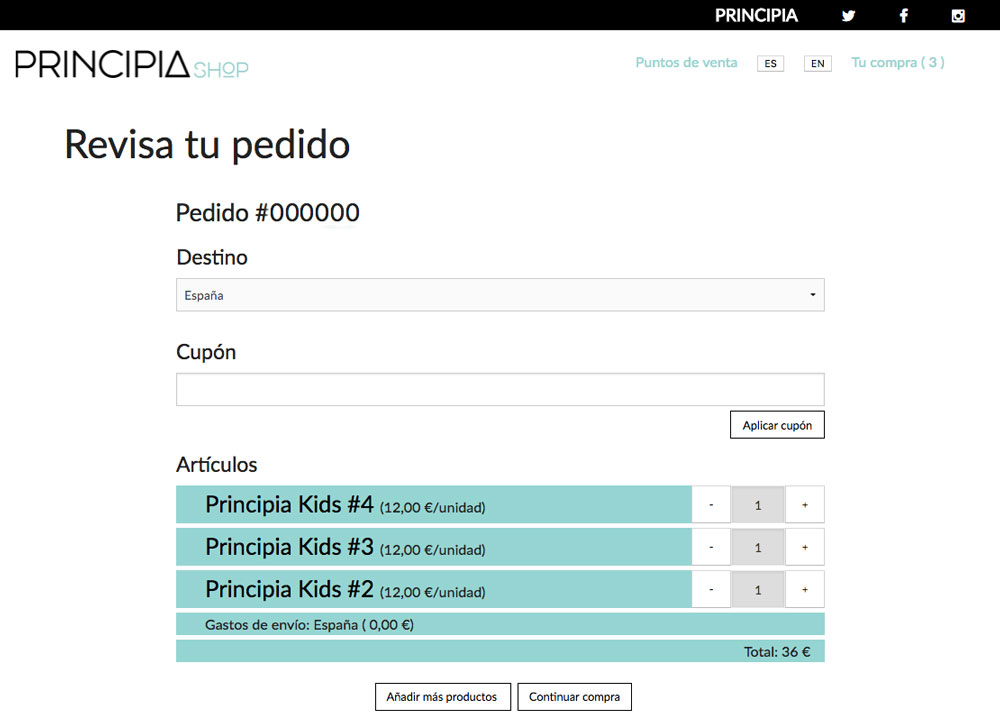Click the Artículos section heading

click(x=217, y=464)
